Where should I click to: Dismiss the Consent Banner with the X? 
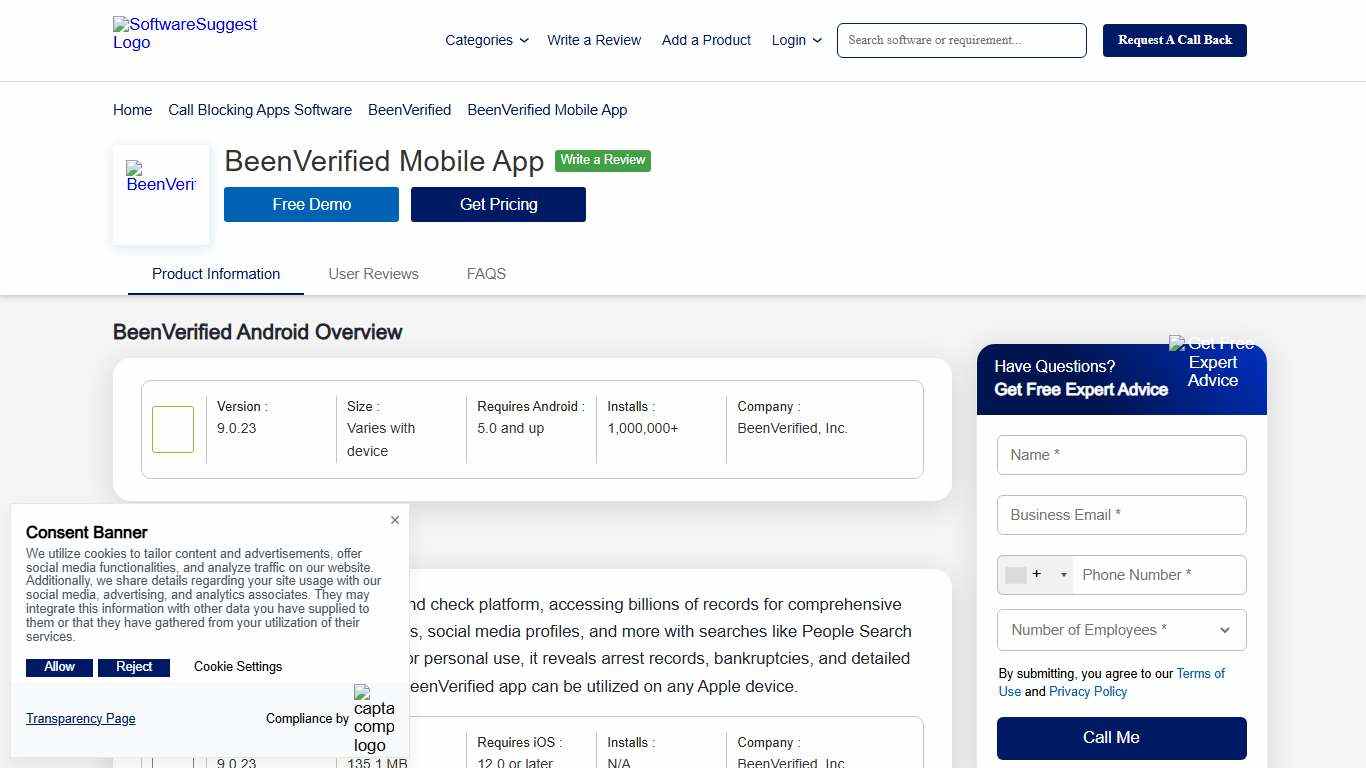click(395, 520)
